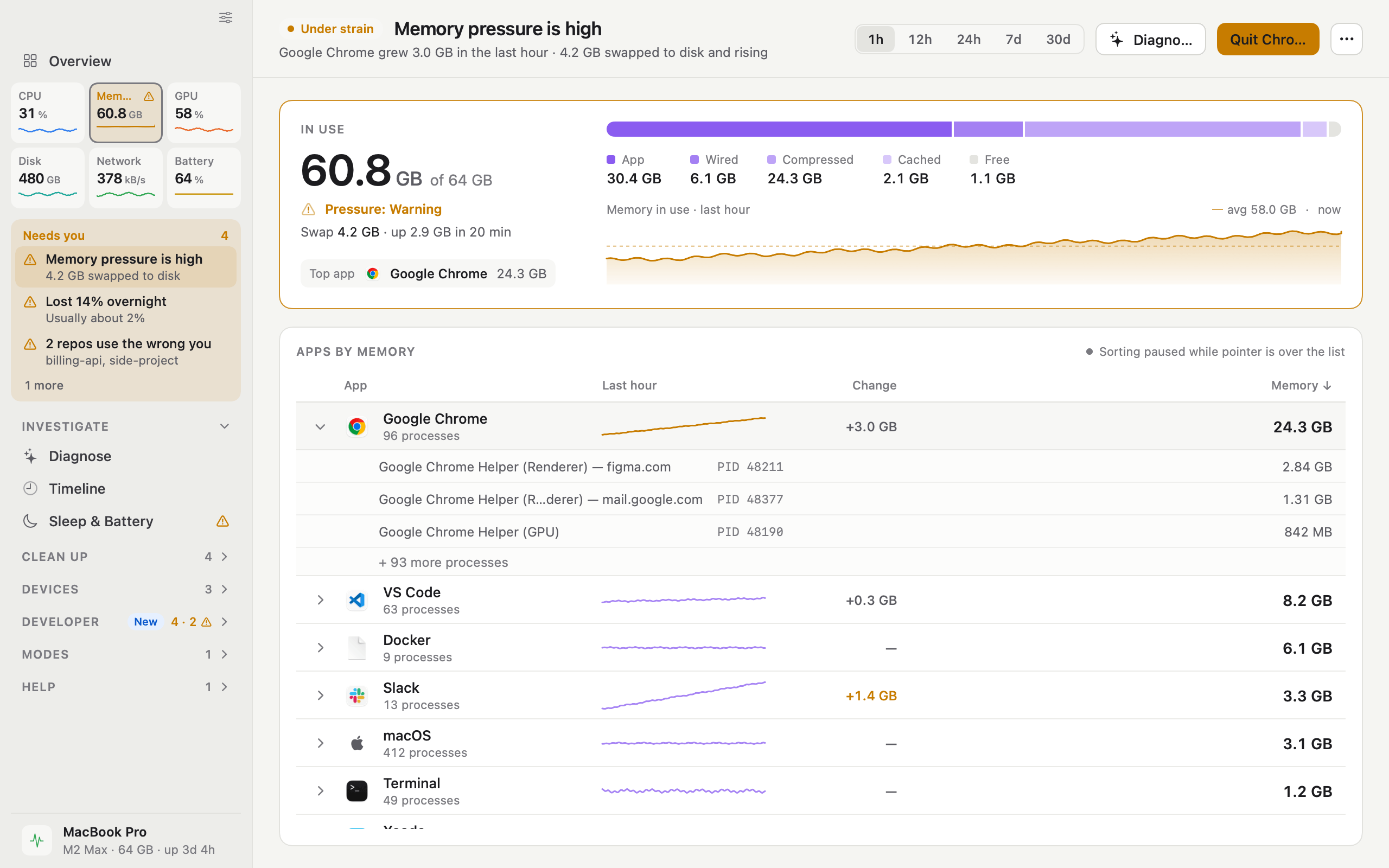Expand the macOS row

click(x=320, y=743)
